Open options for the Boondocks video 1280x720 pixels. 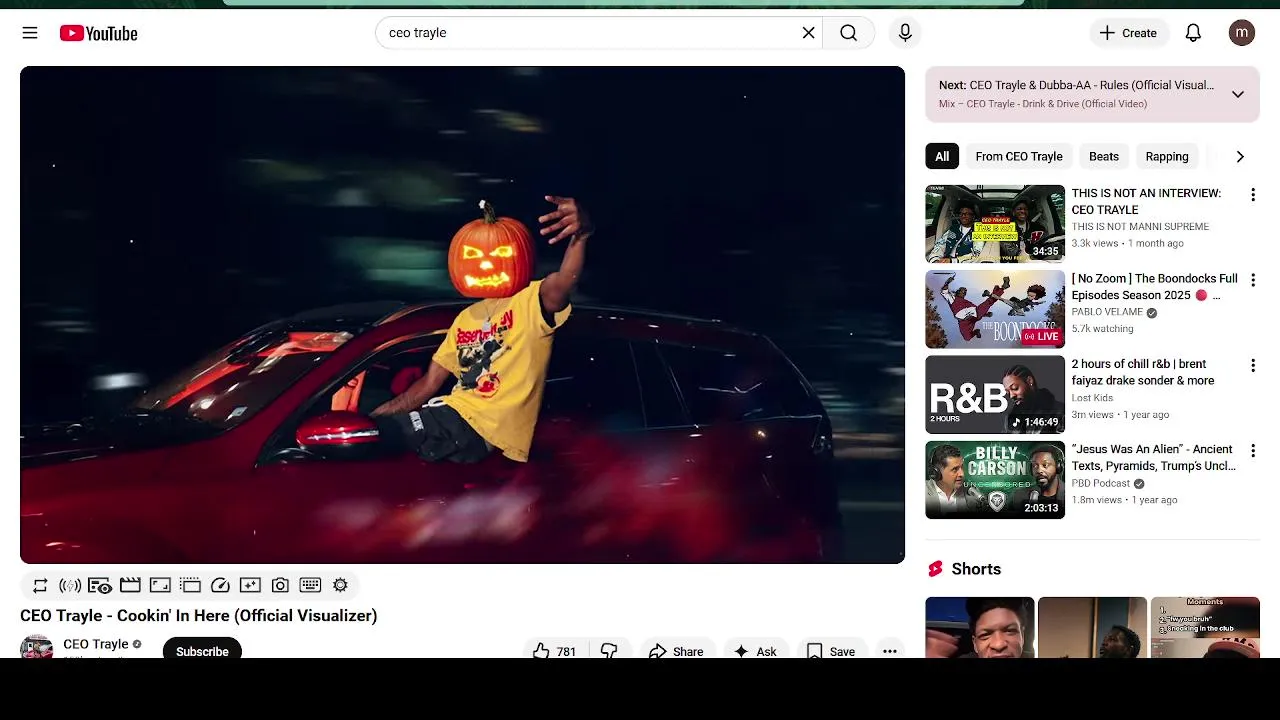pyautogui.click(x=1252, y=280)
